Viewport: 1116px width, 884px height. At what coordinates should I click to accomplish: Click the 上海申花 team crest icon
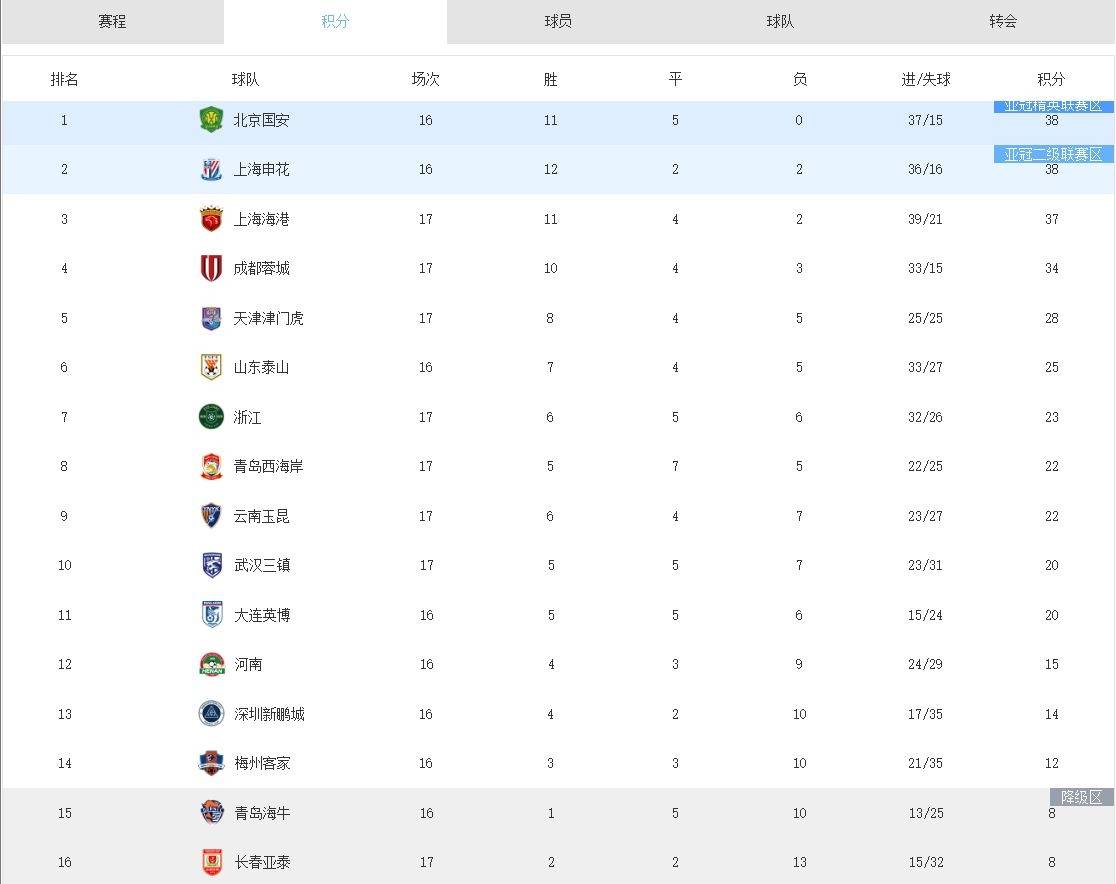click(x=211, y=169)
